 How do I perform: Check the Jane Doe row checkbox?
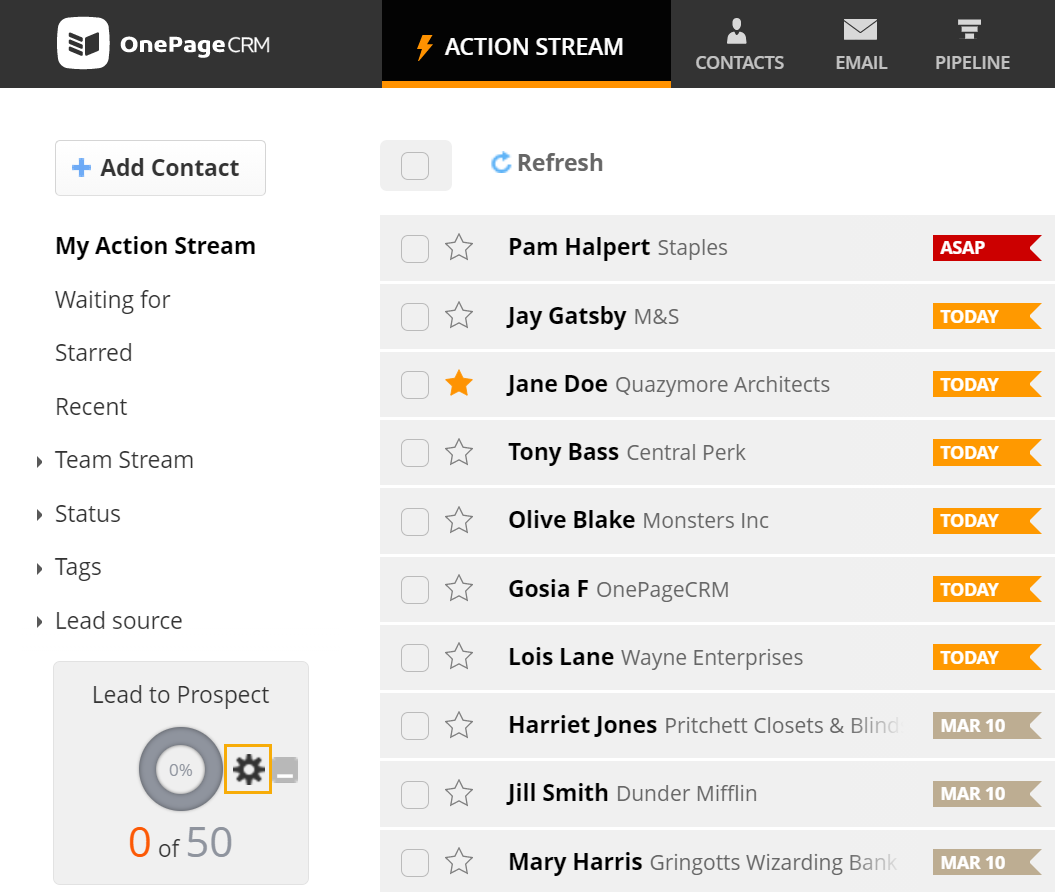415,385
